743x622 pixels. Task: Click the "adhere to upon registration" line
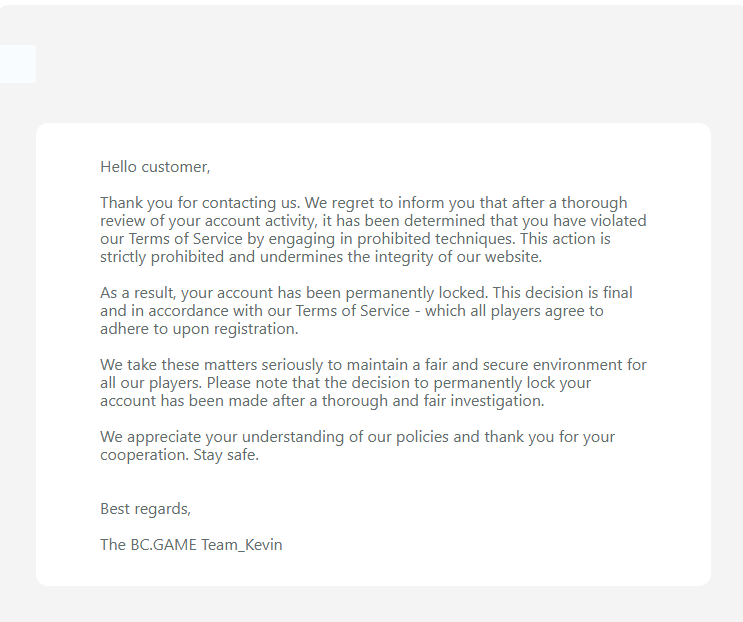coord(199,329)
